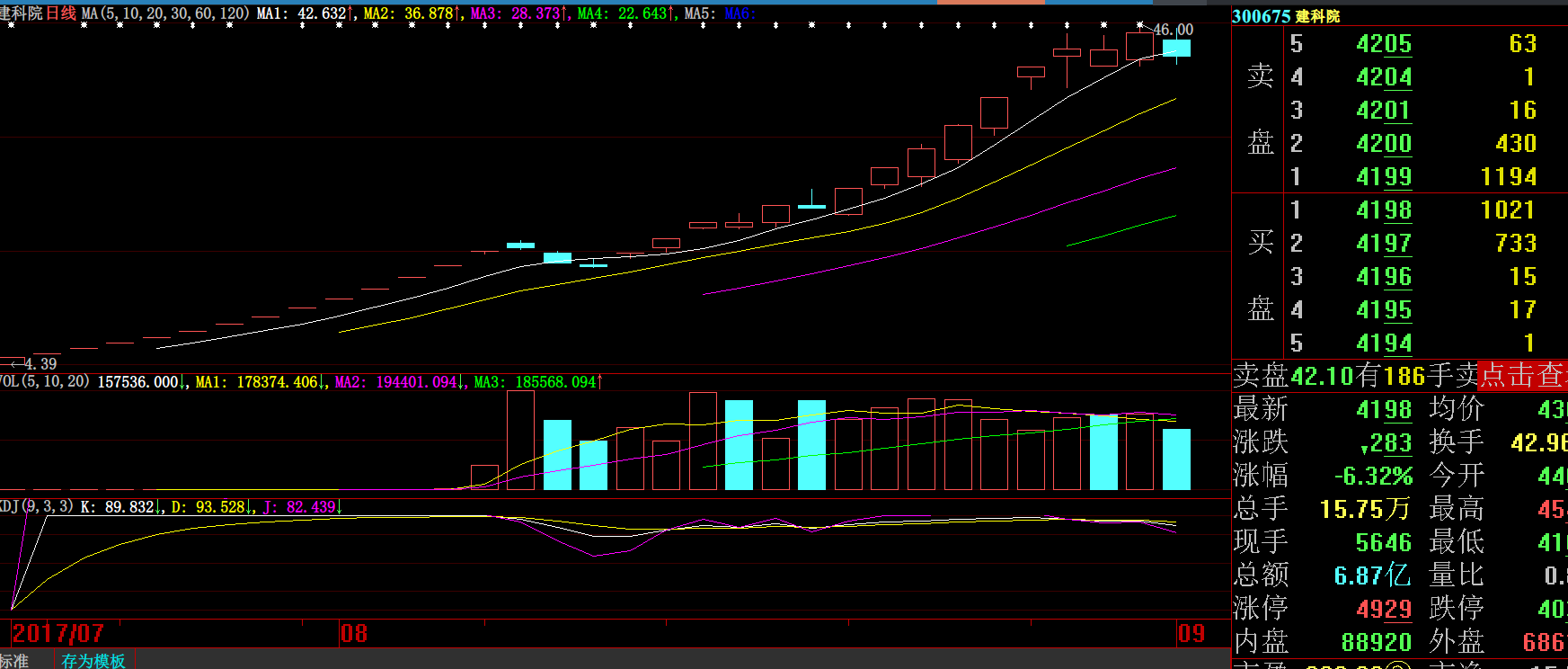Click the MA3: 28.373 value
This screenshot has width=1568, height=669.
519,13
